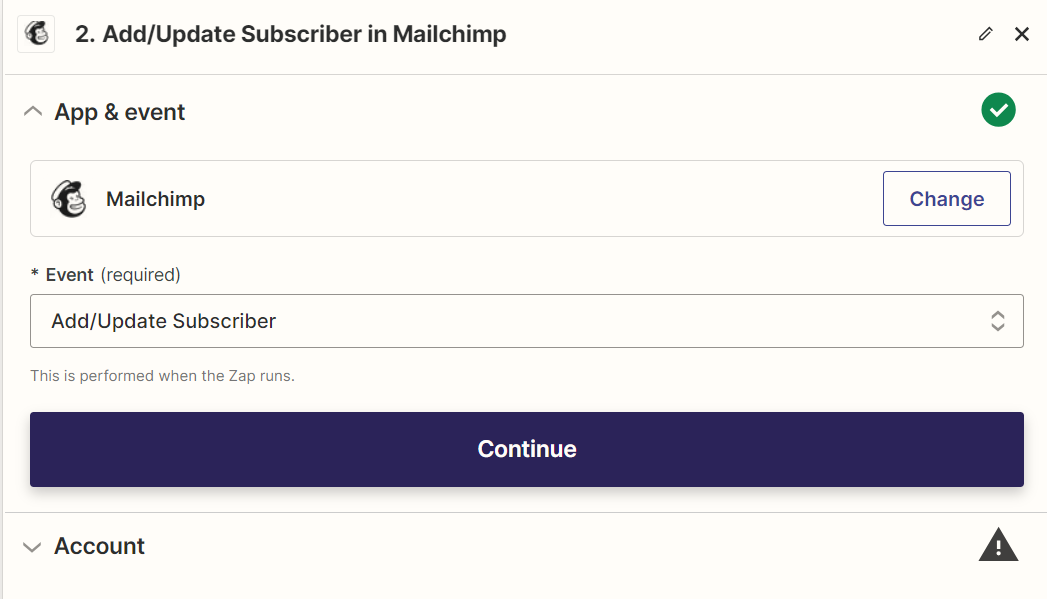
Task: Click the Mailchimp logo in the header
Action: pyautogui.click(x=36, y=34)
